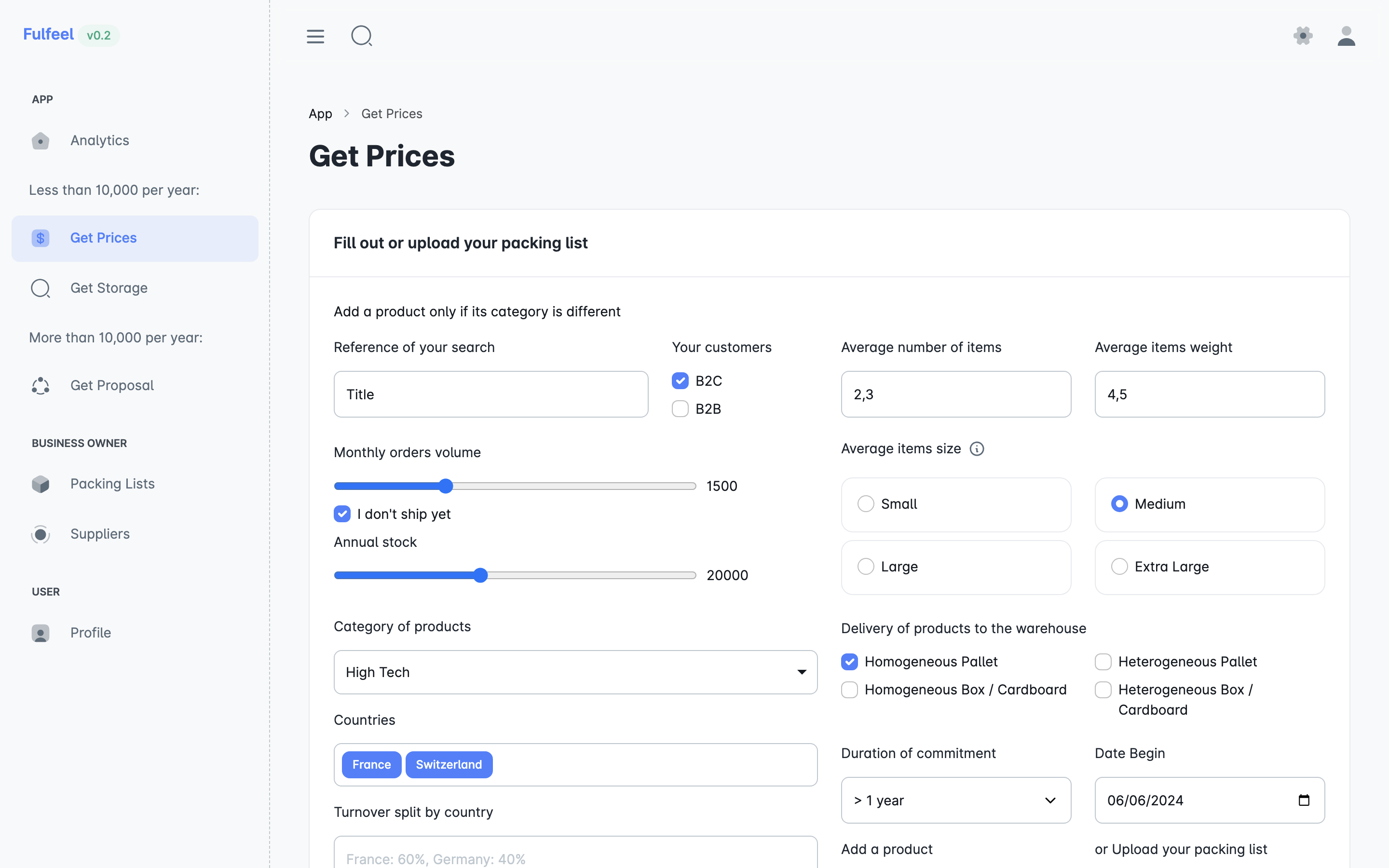Open settings via the gear icon
Screen dimensions: 1389x868
(1303, 36)
